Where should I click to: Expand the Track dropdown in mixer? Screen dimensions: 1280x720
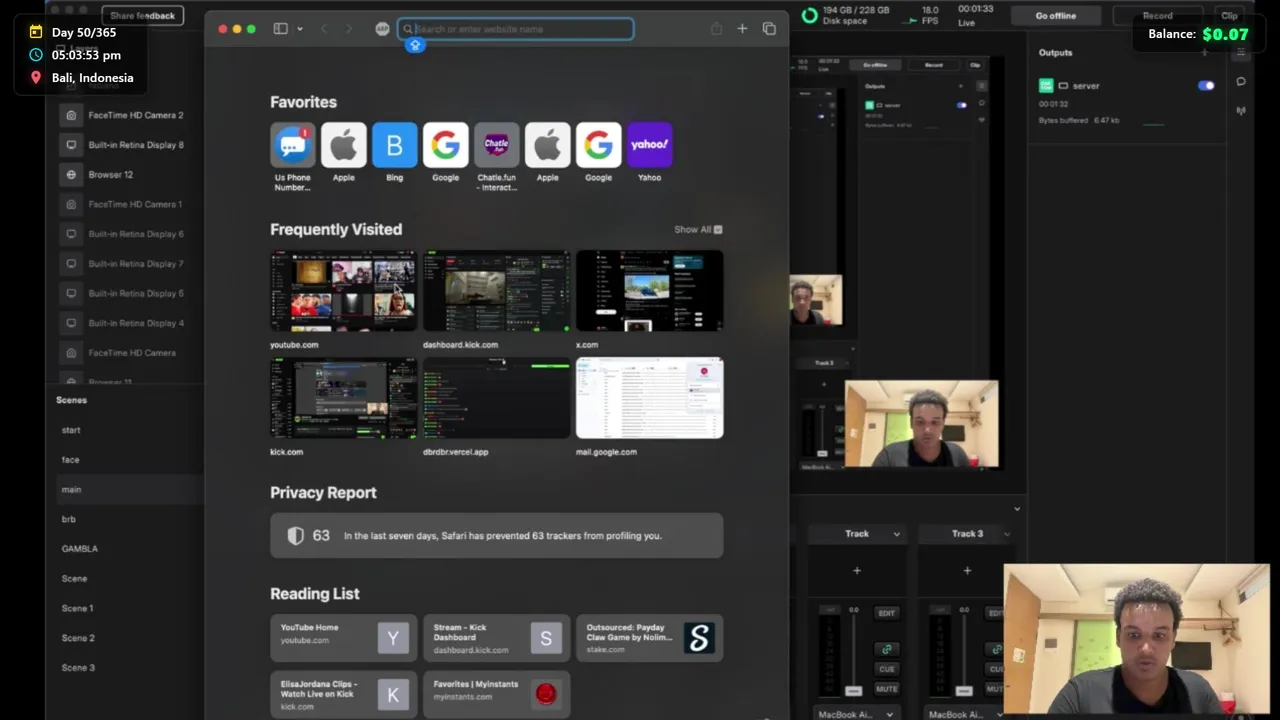896,534
